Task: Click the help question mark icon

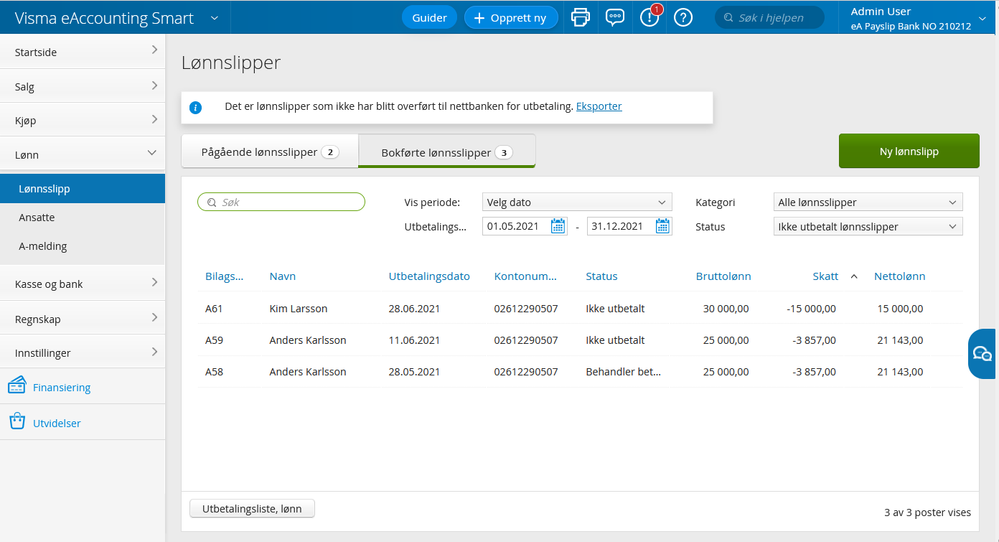Action: tap(683, 17)
